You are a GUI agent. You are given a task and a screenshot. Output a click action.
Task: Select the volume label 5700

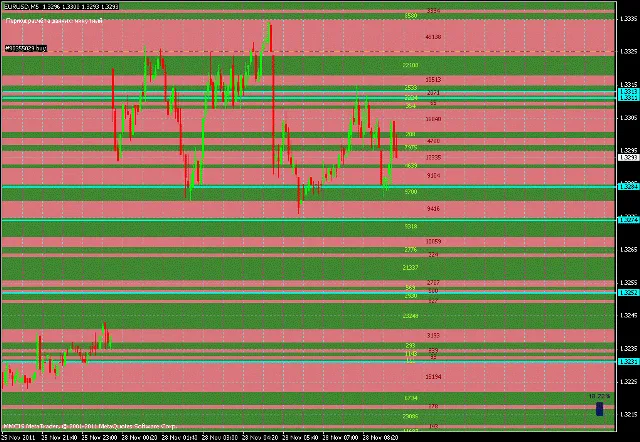410,191
